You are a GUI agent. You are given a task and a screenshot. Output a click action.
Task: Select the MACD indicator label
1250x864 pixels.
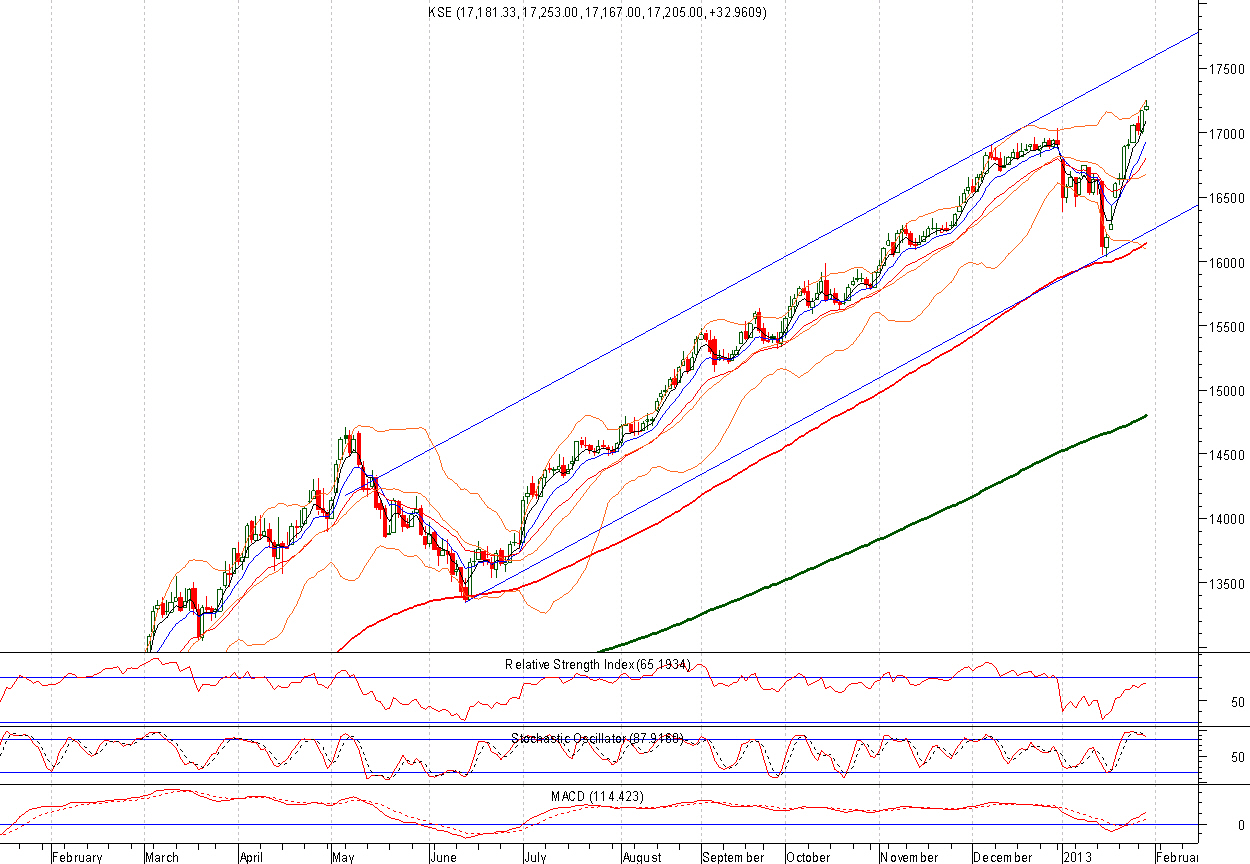597,796
